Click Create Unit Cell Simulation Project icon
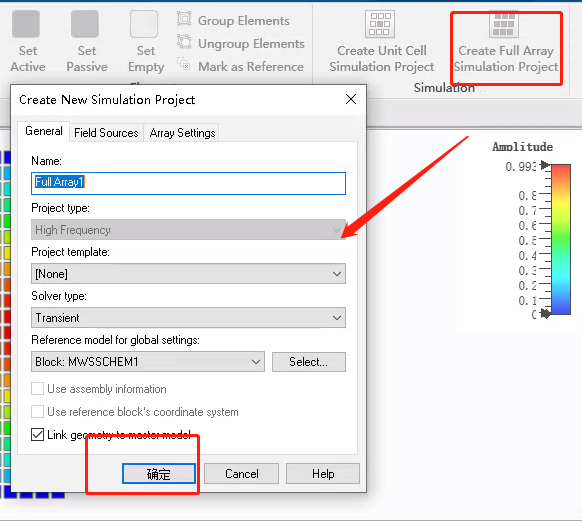The height and width of the screenshot is (521, 582). pyautogui.click(x=380, y=24)
